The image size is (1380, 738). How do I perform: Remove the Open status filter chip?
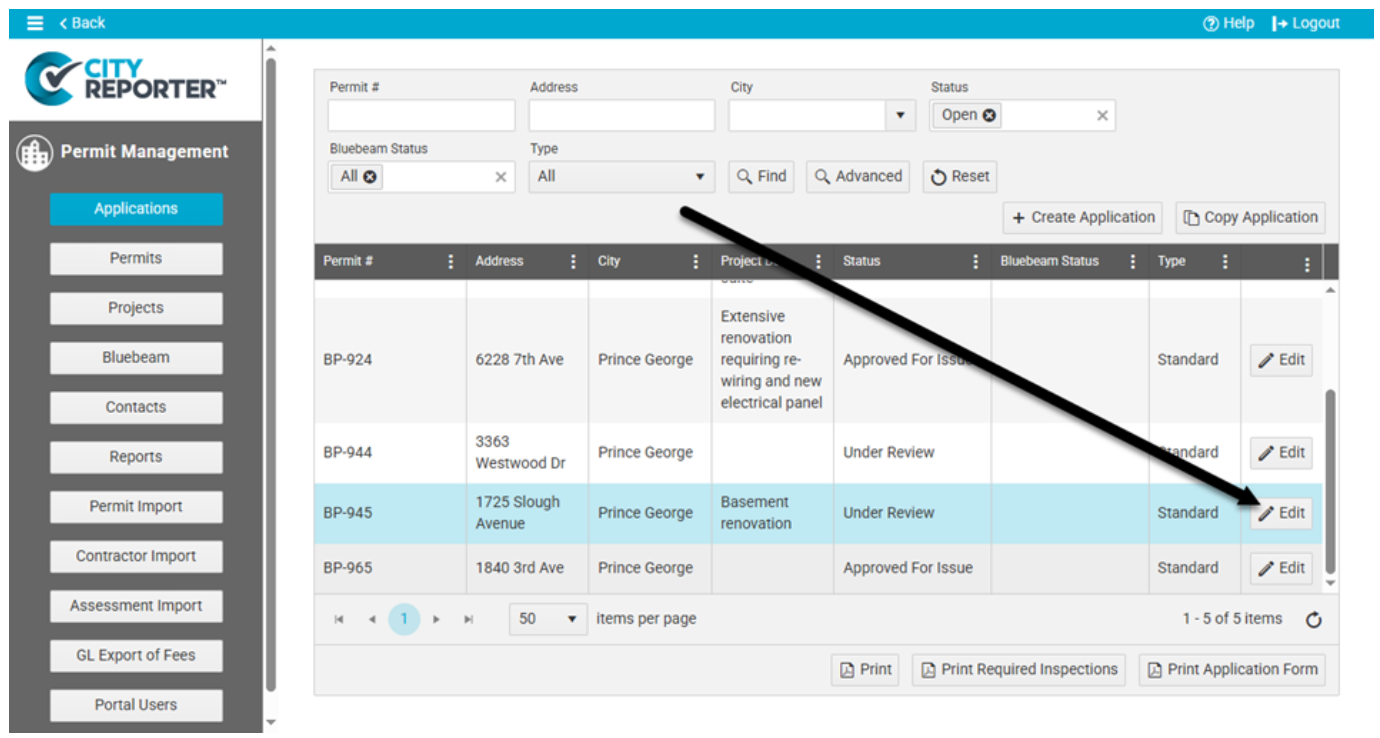click(989, 115)
